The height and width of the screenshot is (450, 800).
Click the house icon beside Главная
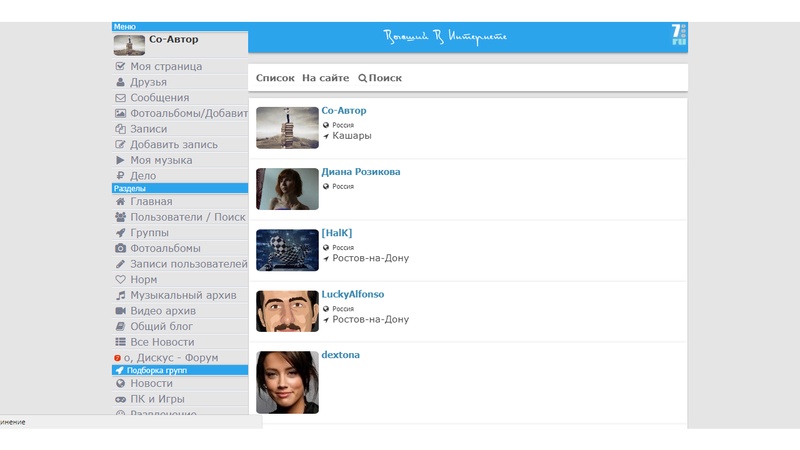[121, 201]
